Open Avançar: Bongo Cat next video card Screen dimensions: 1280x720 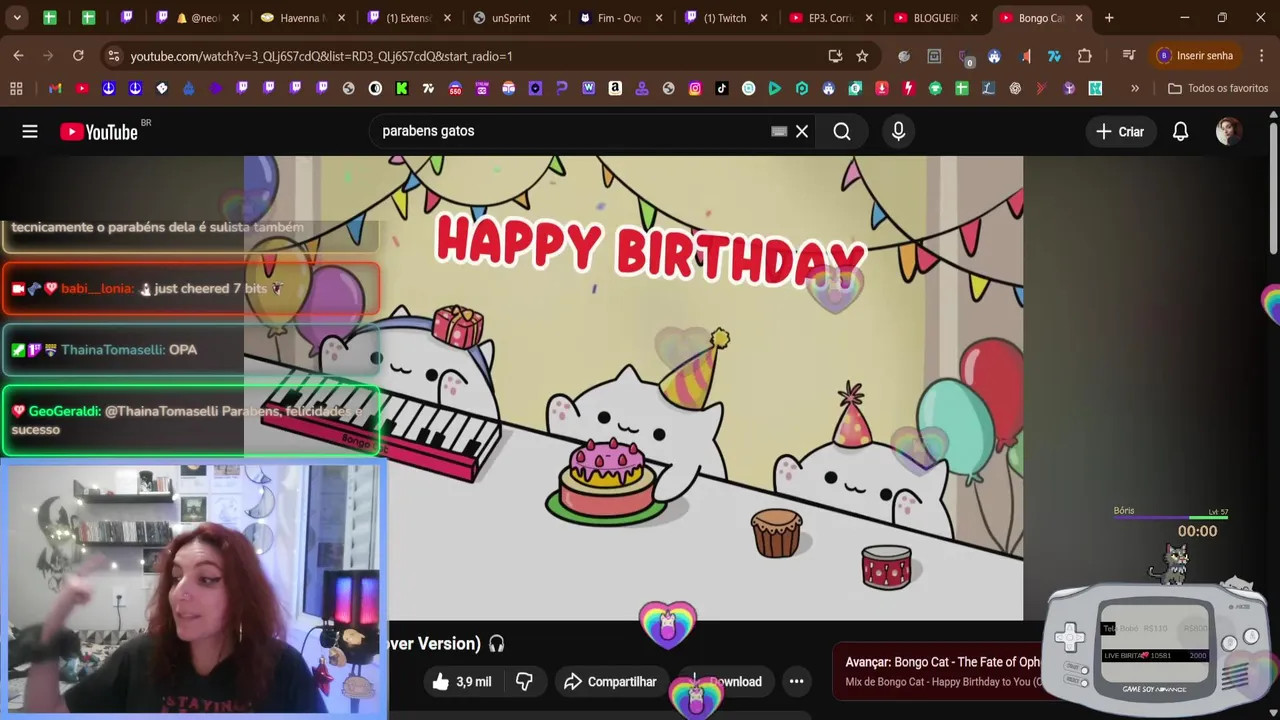point(940,671)
